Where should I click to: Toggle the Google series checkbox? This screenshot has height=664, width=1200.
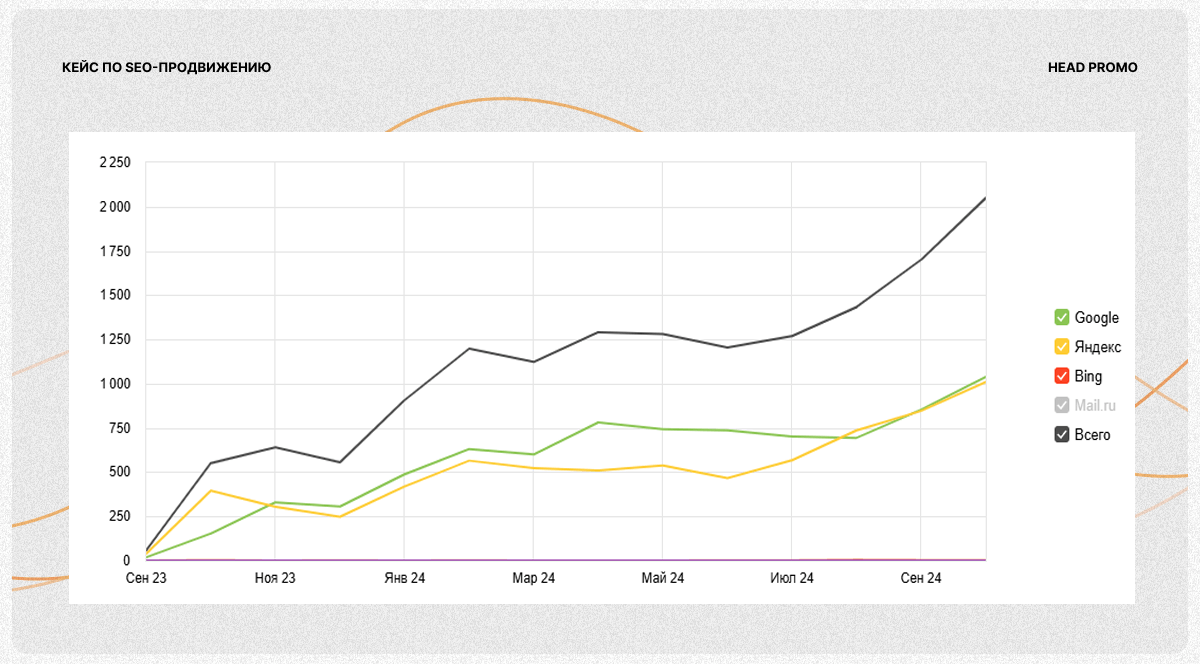click(x=1062, y=318)
